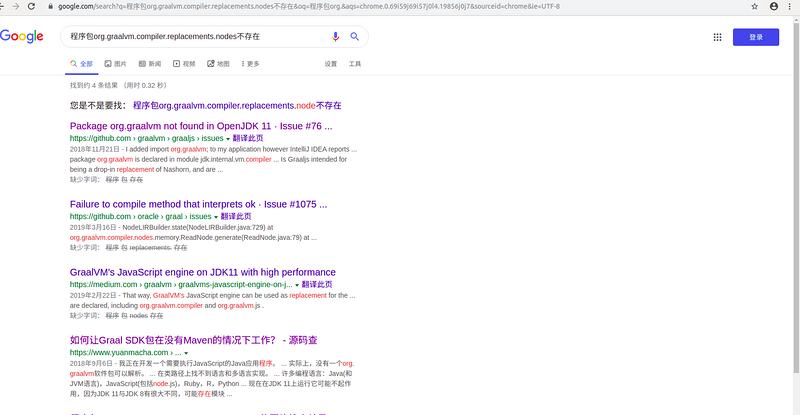Viewport: 800px width, 415px height.
Task: Click the 登录 sign-in button
Action: [756, 37]
